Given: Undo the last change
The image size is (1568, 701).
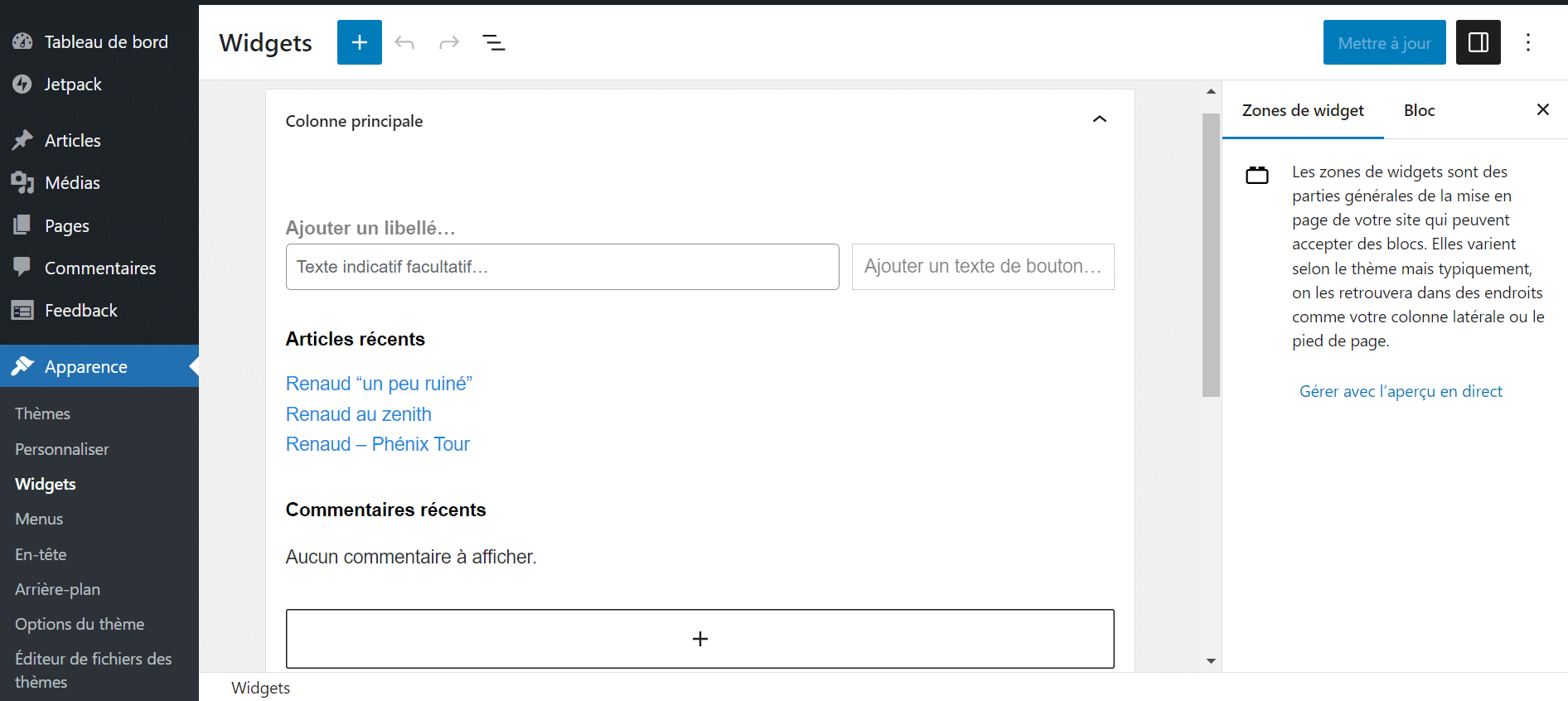Looking at the screenshot, I should point(404,42).
